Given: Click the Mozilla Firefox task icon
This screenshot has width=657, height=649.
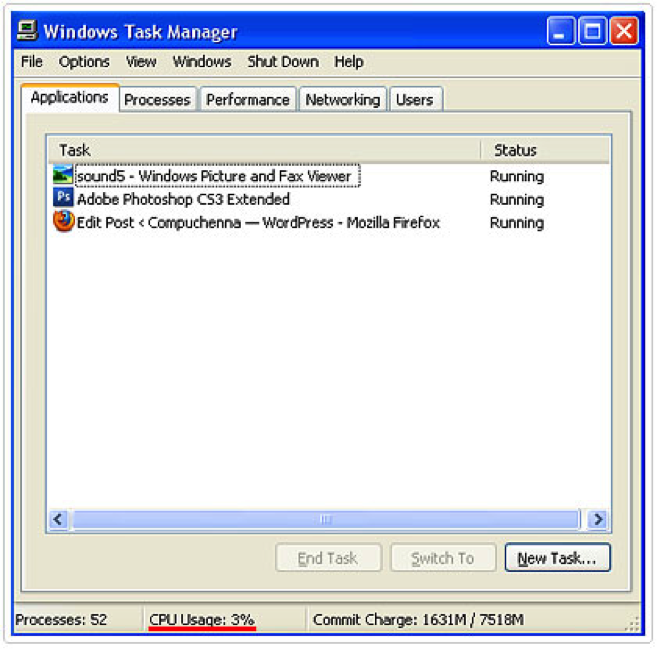Looking at the screenshot, I should (63, 221).
